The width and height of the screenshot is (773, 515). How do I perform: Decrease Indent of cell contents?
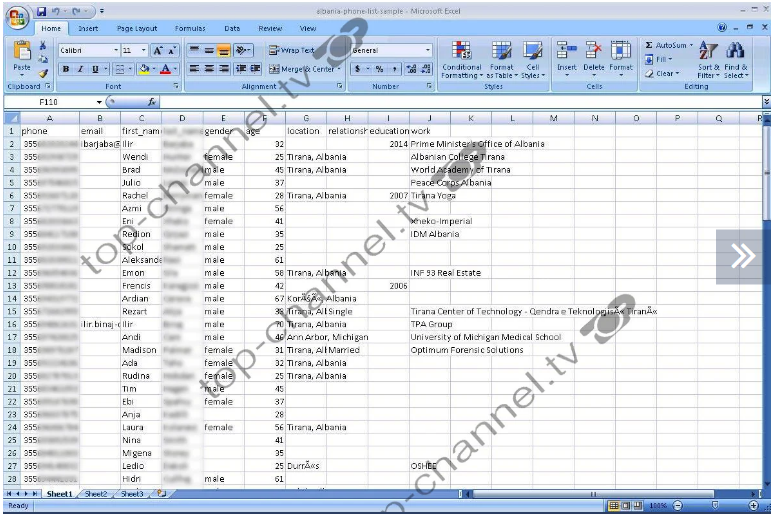pos(241,69)
